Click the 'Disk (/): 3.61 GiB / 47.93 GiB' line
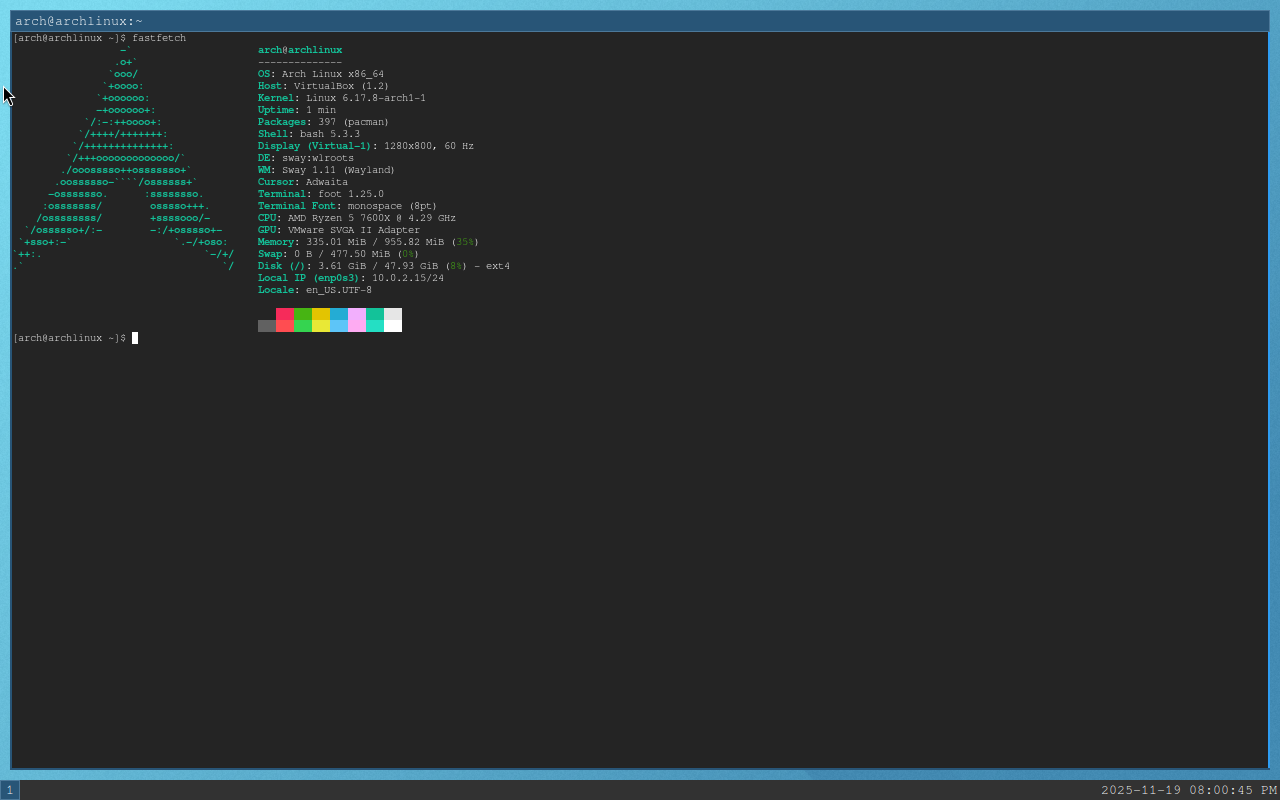1280x800 pixels. pos(384,266)
